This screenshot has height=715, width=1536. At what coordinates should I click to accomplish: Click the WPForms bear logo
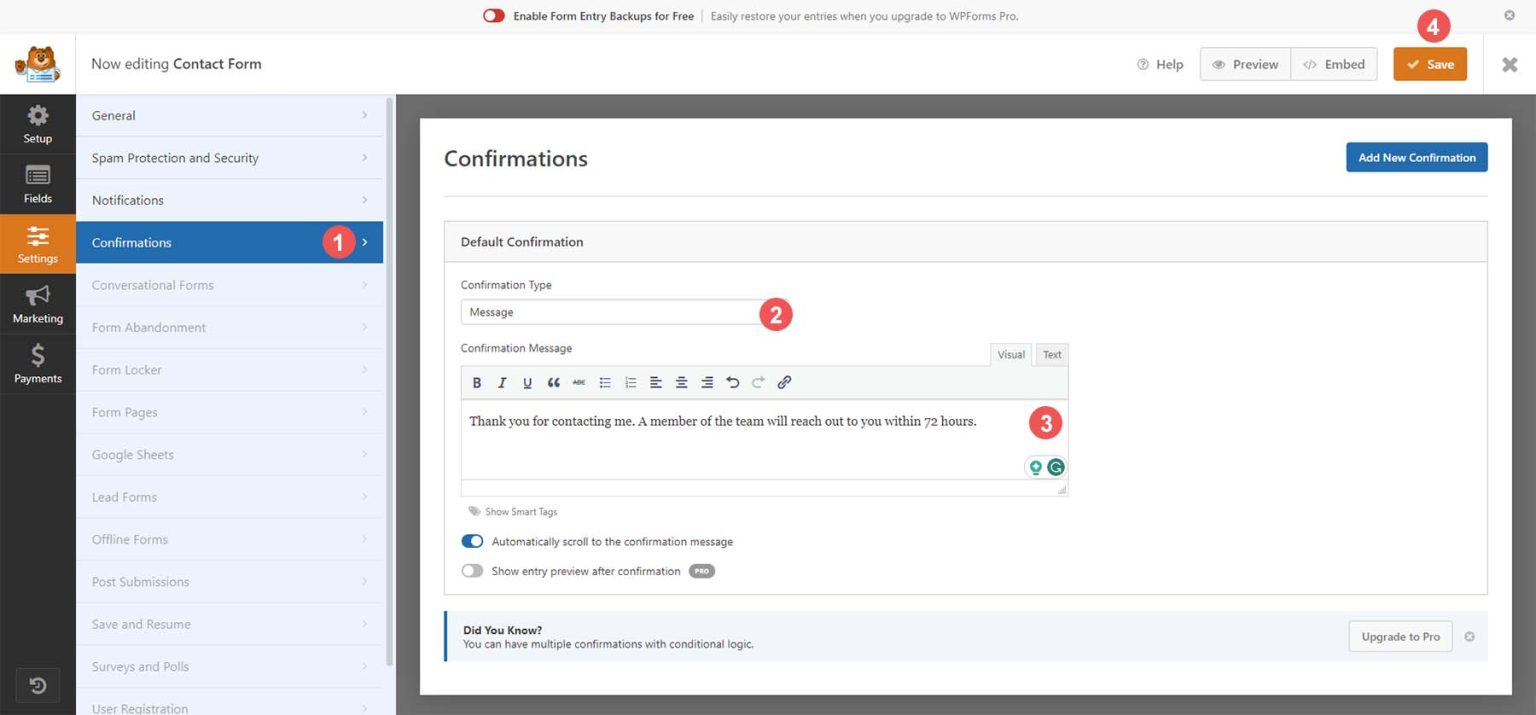(37, 63)
